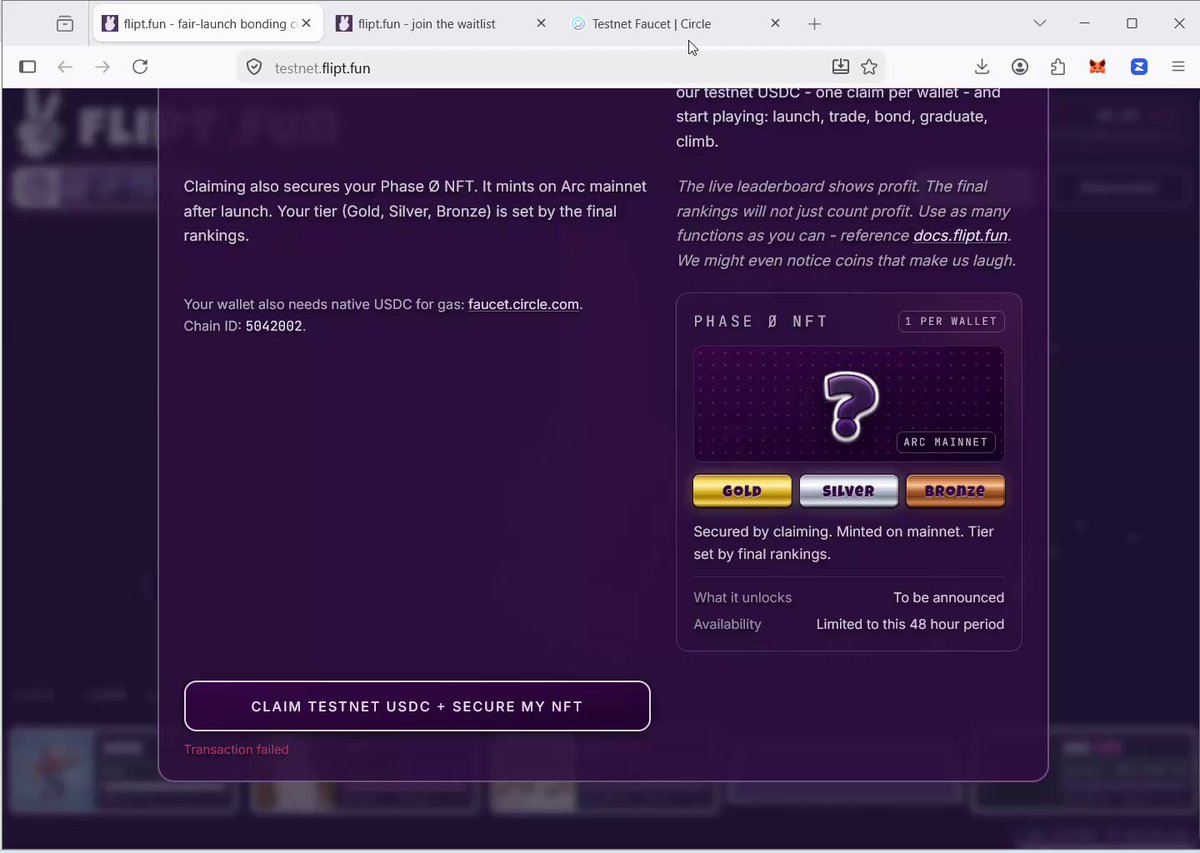Open the faucet.circle.com link
This screenshot has height=853, width=1200.
(523, 304)
